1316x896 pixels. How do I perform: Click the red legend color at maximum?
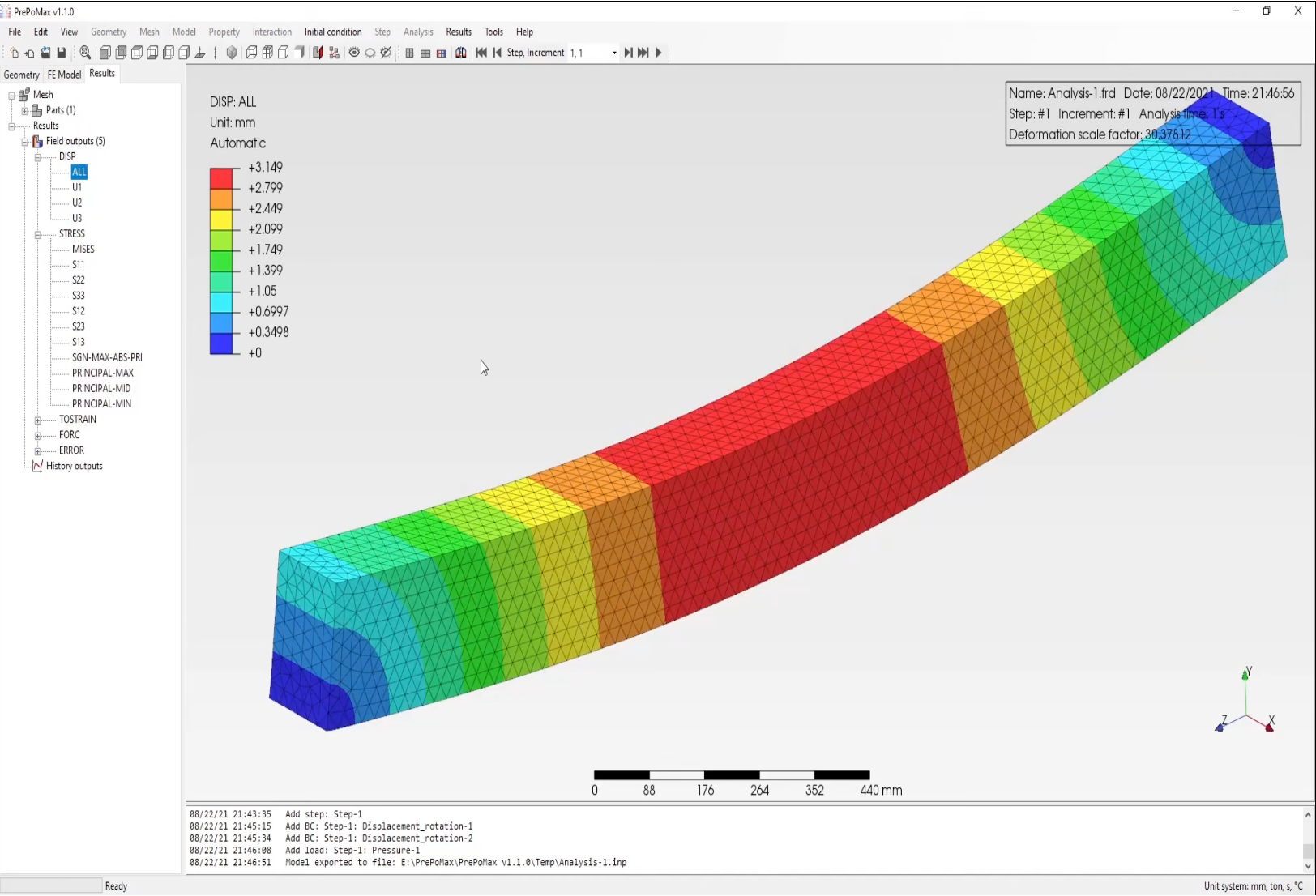click(x=221, y=178)
